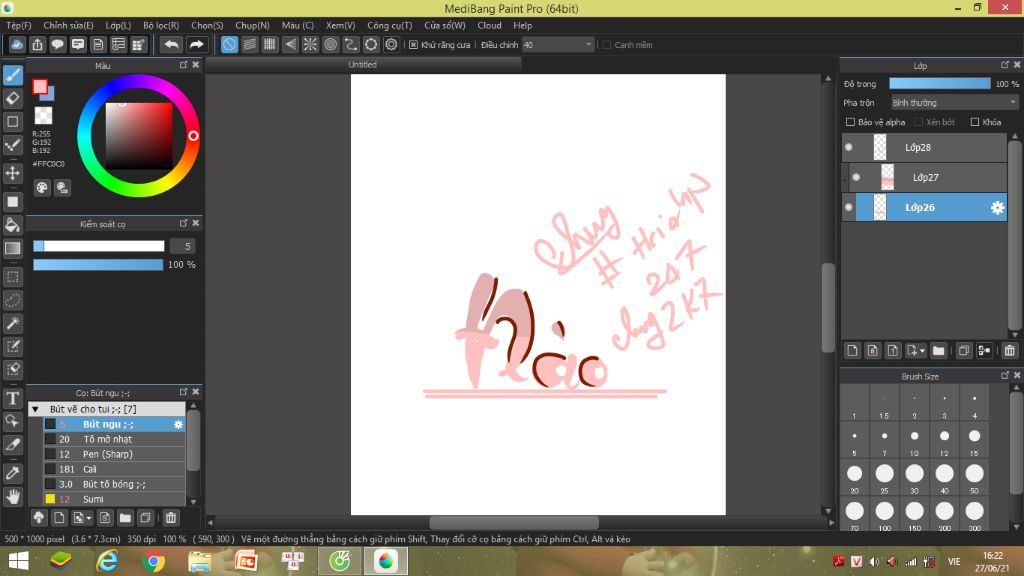Select Tô mờ nhạt brush

coord(114,440)
